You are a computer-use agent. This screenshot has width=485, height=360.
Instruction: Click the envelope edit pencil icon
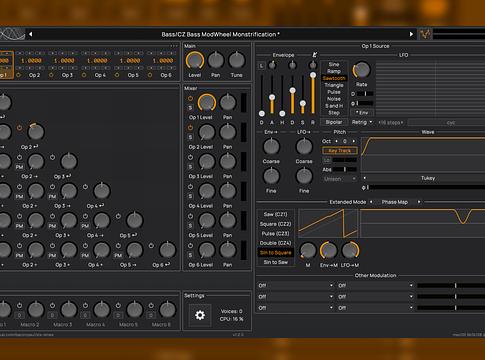[314, 55]
